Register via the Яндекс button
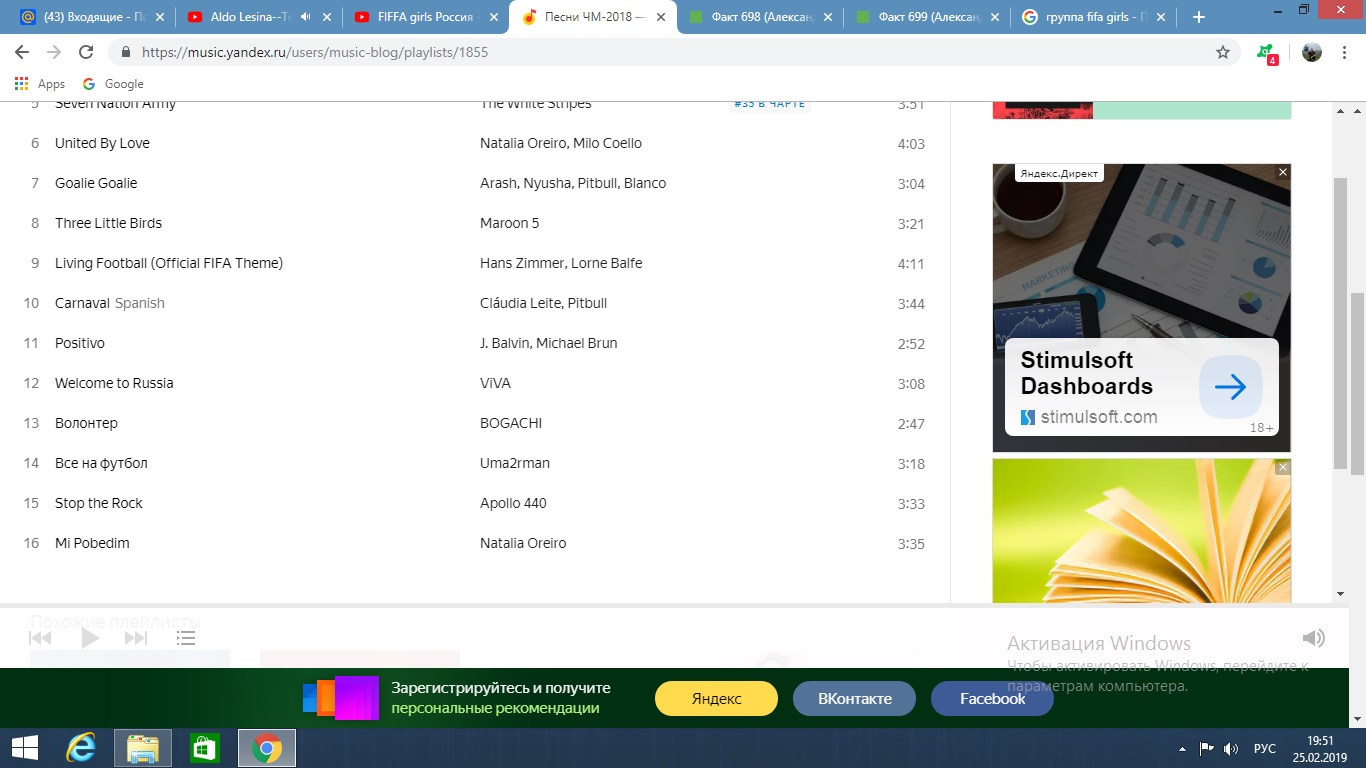 716,699
